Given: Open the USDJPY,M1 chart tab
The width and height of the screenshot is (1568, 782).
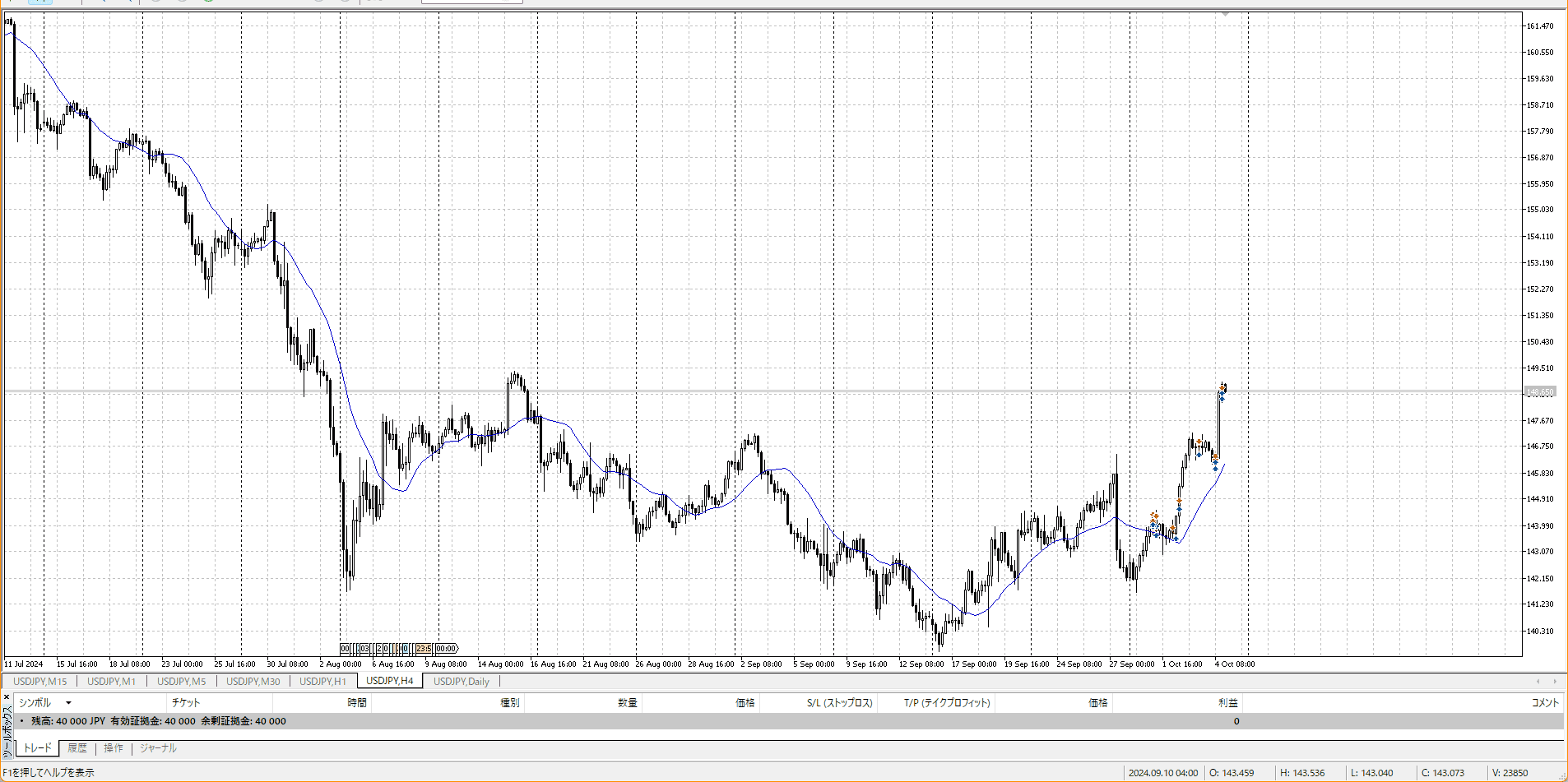Looking at the screenshot, I should point(111,681).
